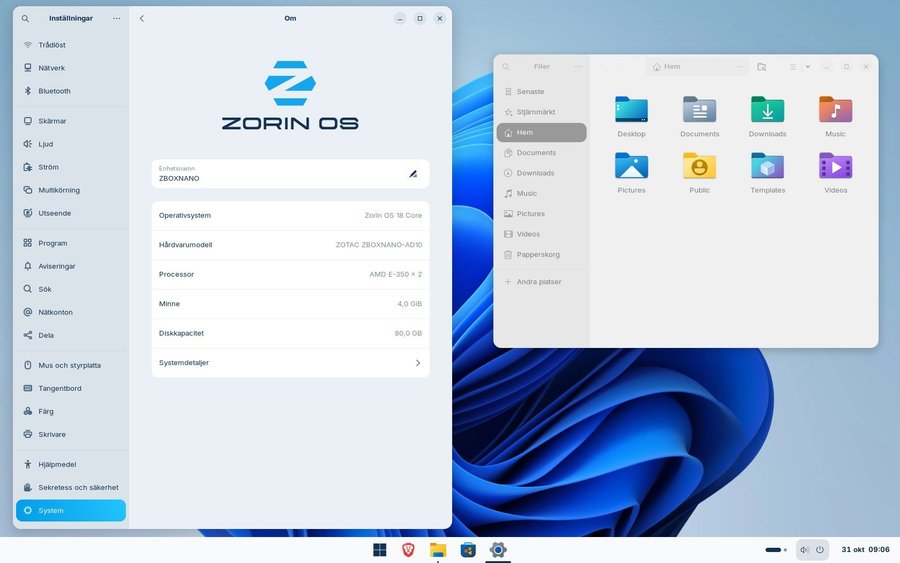Click Andra platser in Files sidebar

click(538, 282)
